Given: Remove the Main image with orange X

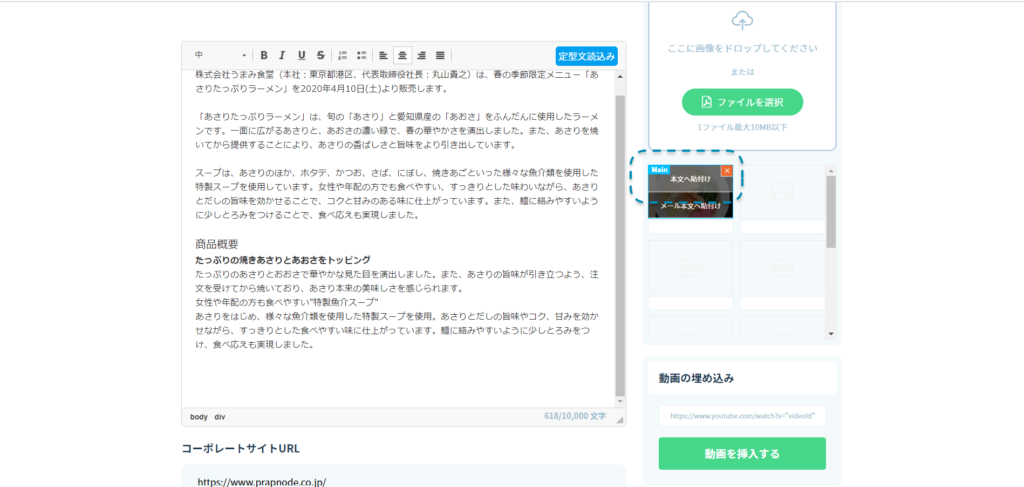Looking at the screenshot, I should 727,170.
